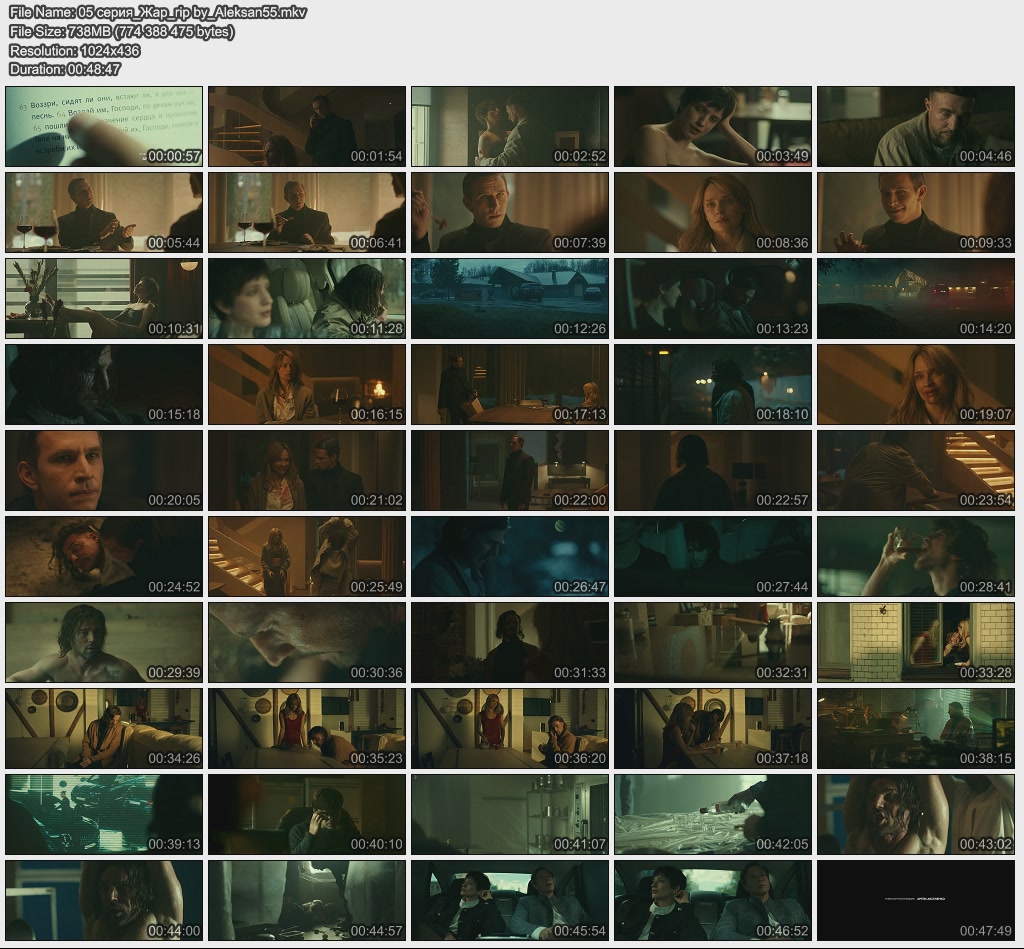Viewport: 1024px width, 949px height.
Task: Select the black credits frame at 00:47:49
Action: tap(916, 900)
